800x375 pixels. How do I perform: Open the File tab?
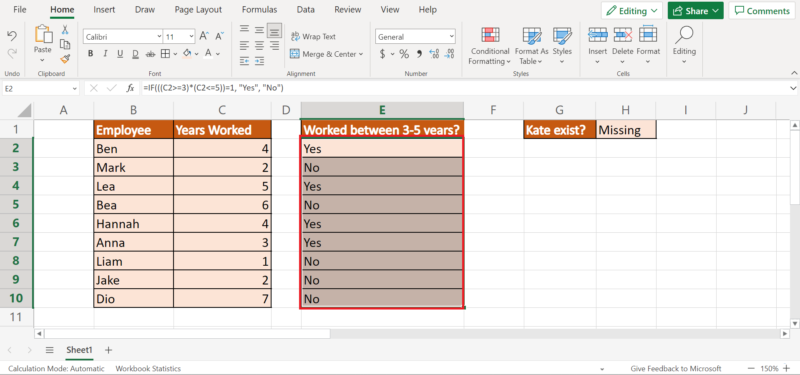tap(20, 10)
